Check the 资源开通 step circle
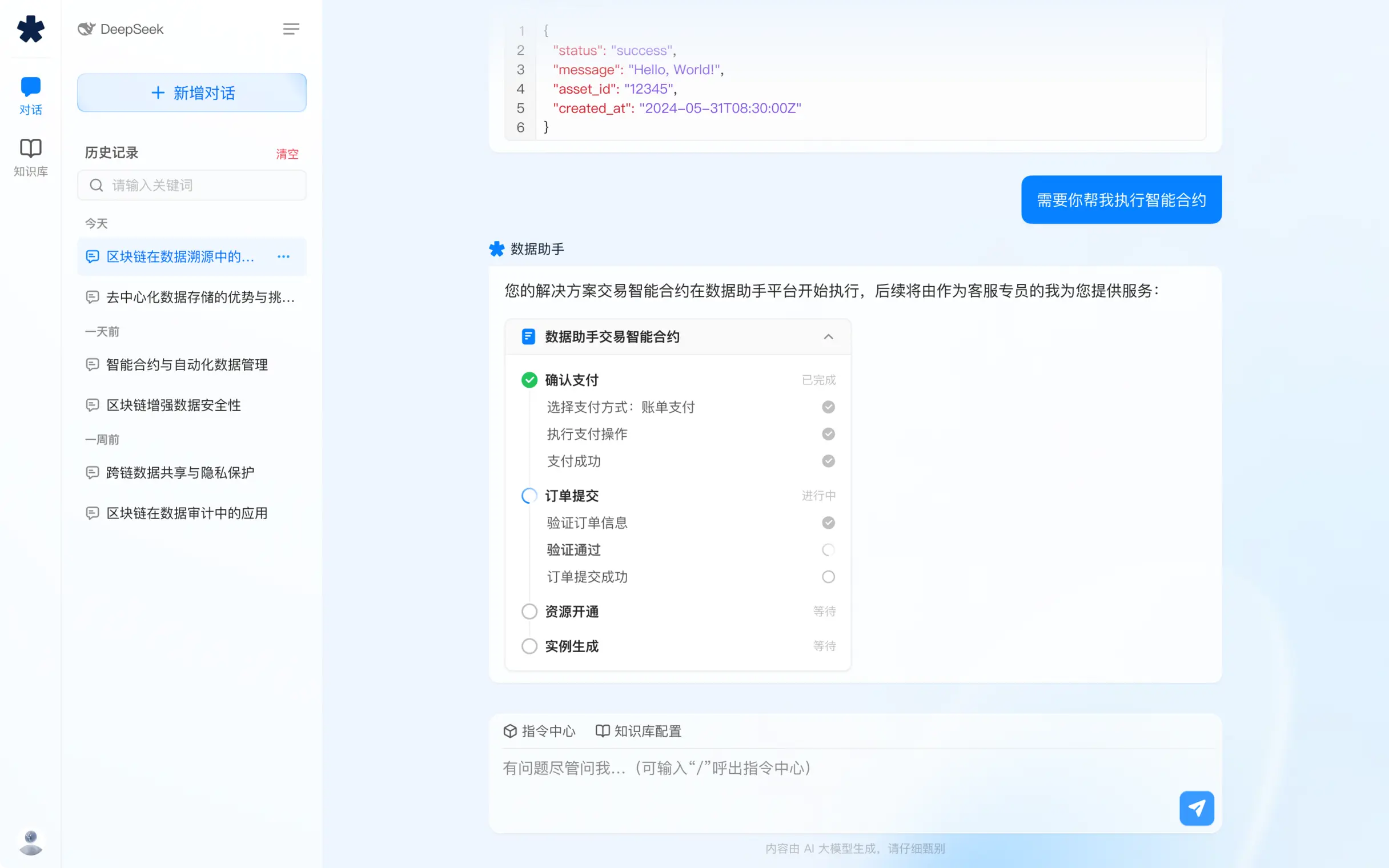 (529, 611)
